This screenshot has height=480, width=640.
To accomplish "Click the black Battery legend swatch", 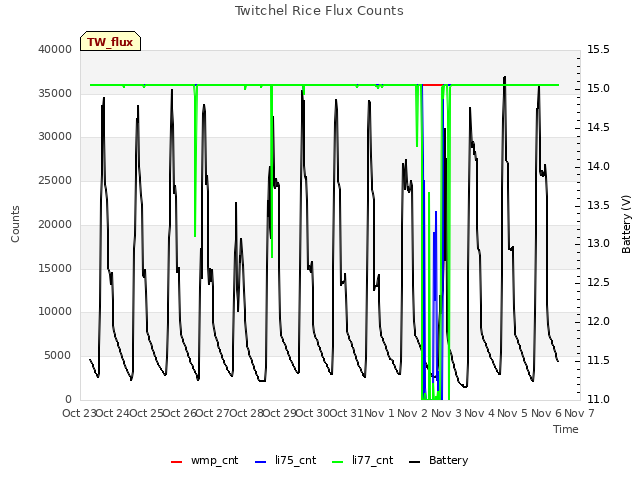I will (x=414, y=462).
